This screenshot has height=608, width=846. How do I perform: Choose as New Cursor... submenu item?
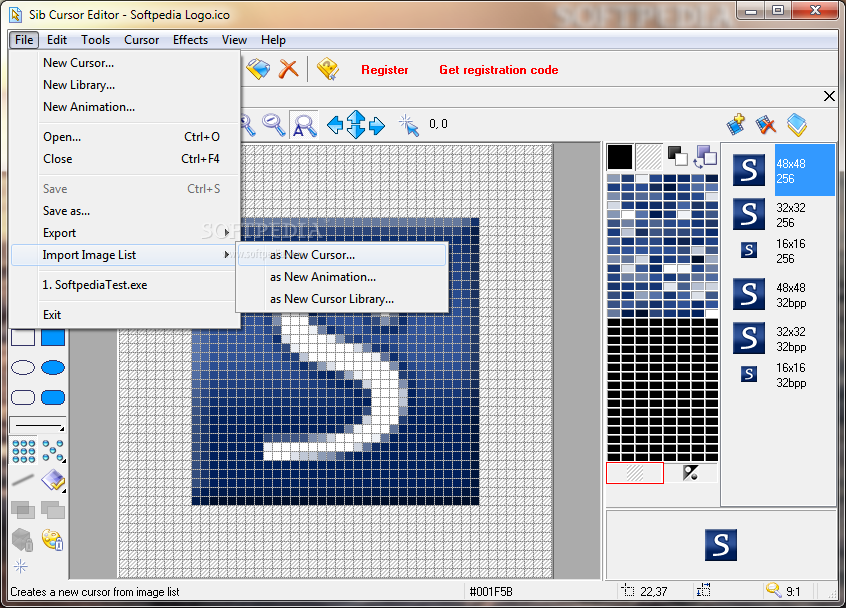(x=342, y=255)
